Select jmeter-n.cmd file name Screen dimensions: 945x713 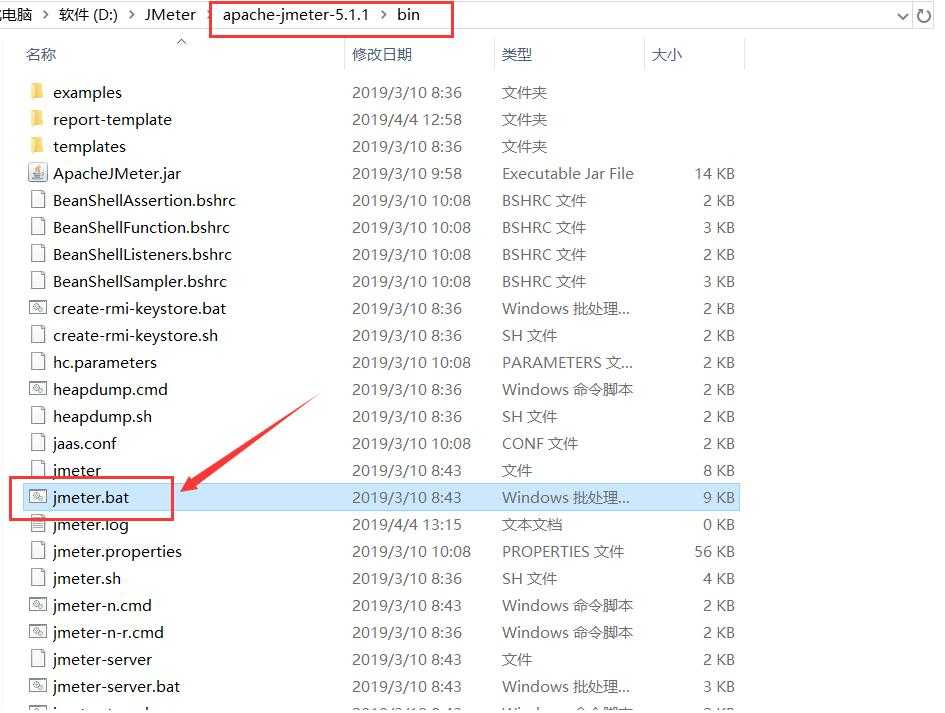click(102, 605)
